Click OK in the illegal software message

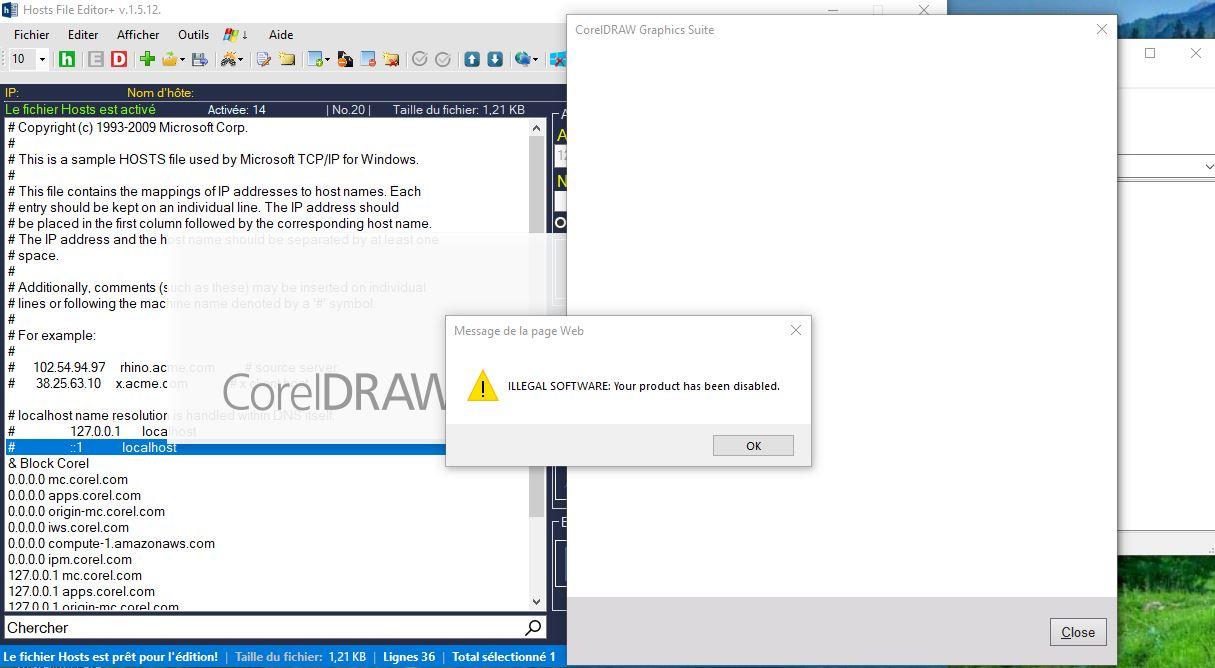753,445
